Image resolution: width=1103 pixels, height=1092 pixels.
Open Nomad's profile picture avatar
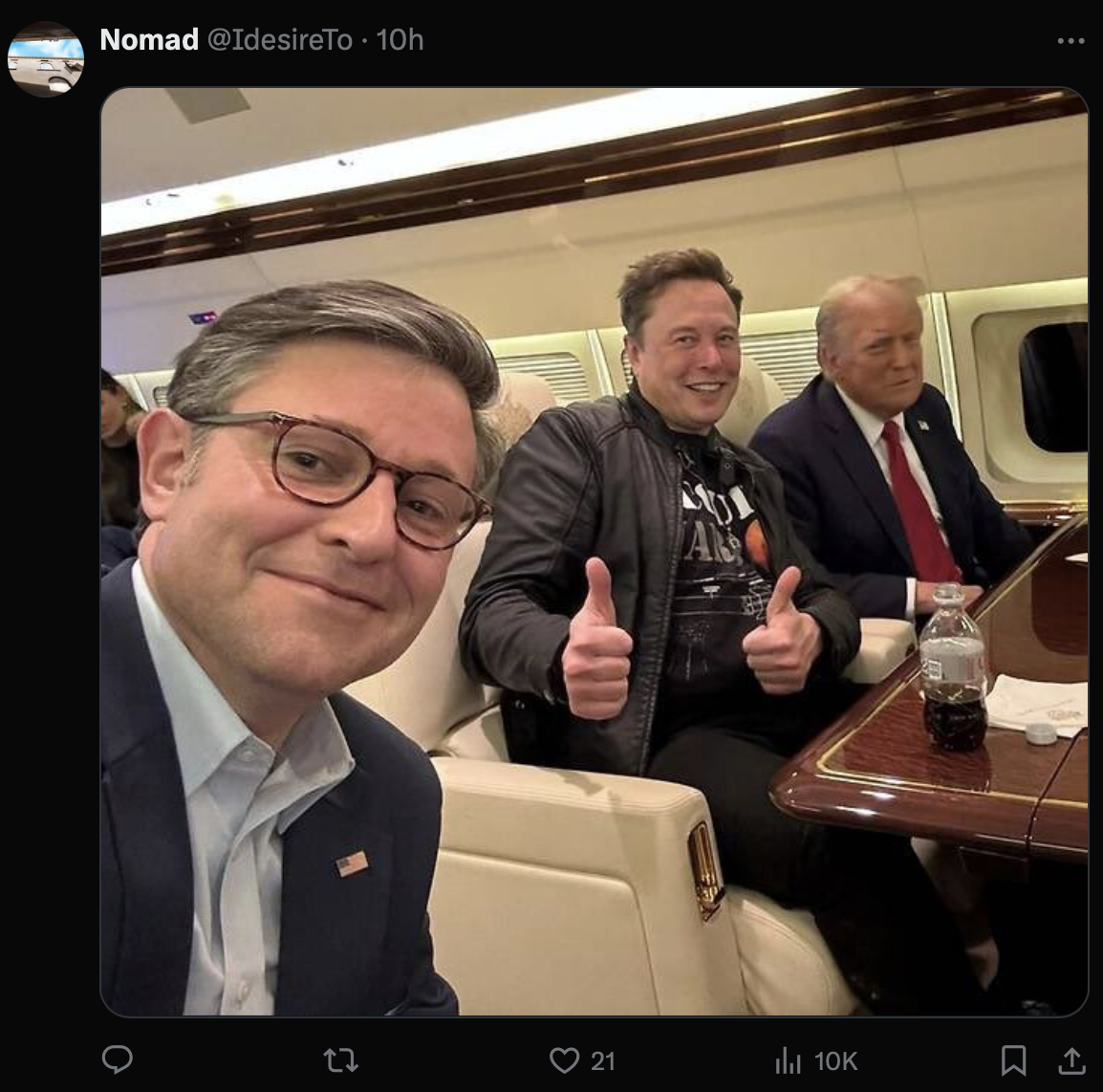pyautogui.click(x=46, y=59)
